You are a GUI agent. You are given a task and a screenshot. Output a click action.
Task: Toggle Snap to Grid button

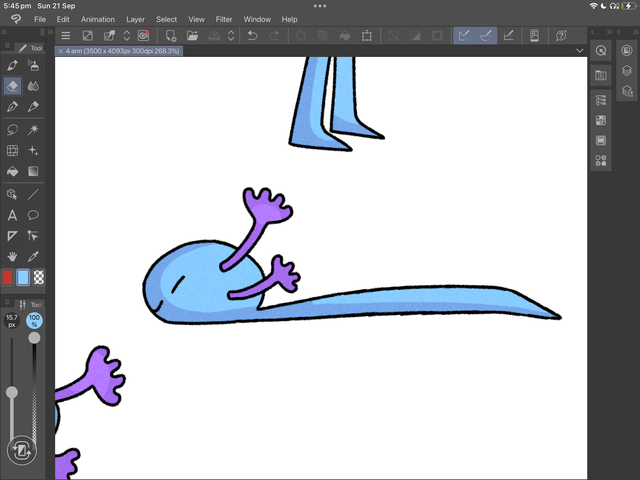(508, 36)
